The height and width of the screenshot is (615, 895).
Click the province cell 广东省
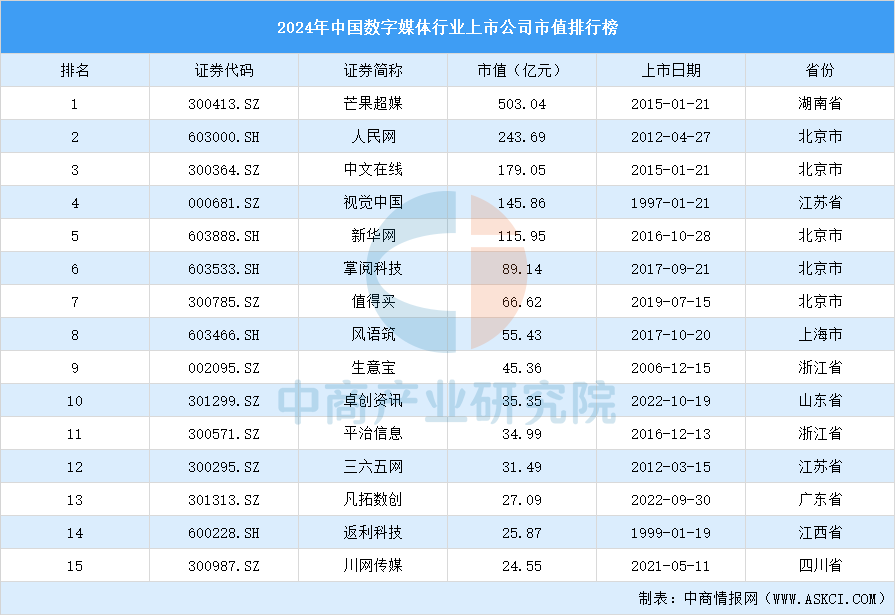(x=820, y=500)
